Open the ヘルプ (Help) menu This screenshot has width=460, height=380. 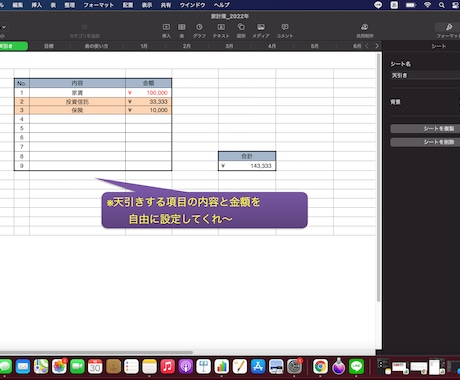click(x=221, y=5)
